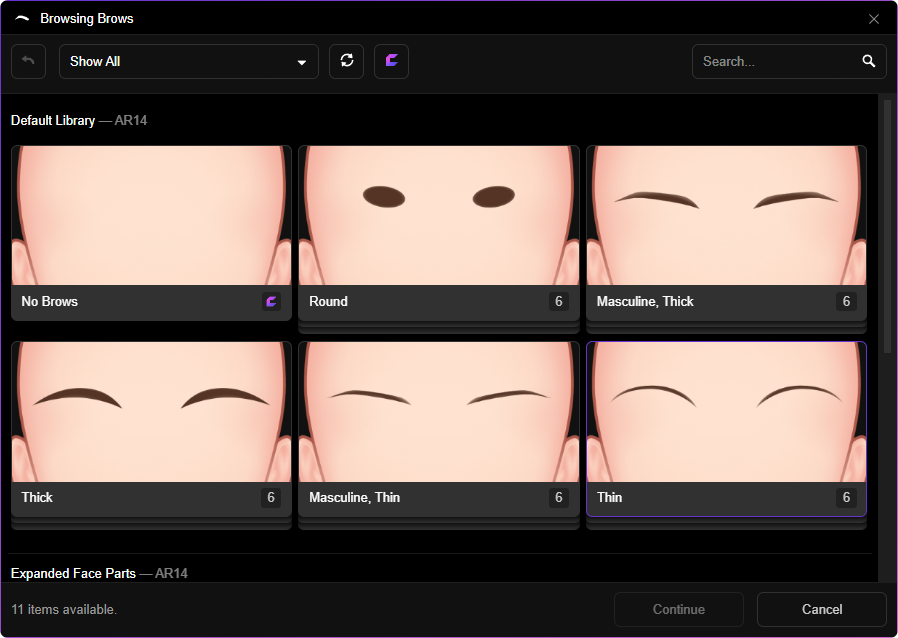Click the 6 badge on Masculine, Thin

[558, 497]
